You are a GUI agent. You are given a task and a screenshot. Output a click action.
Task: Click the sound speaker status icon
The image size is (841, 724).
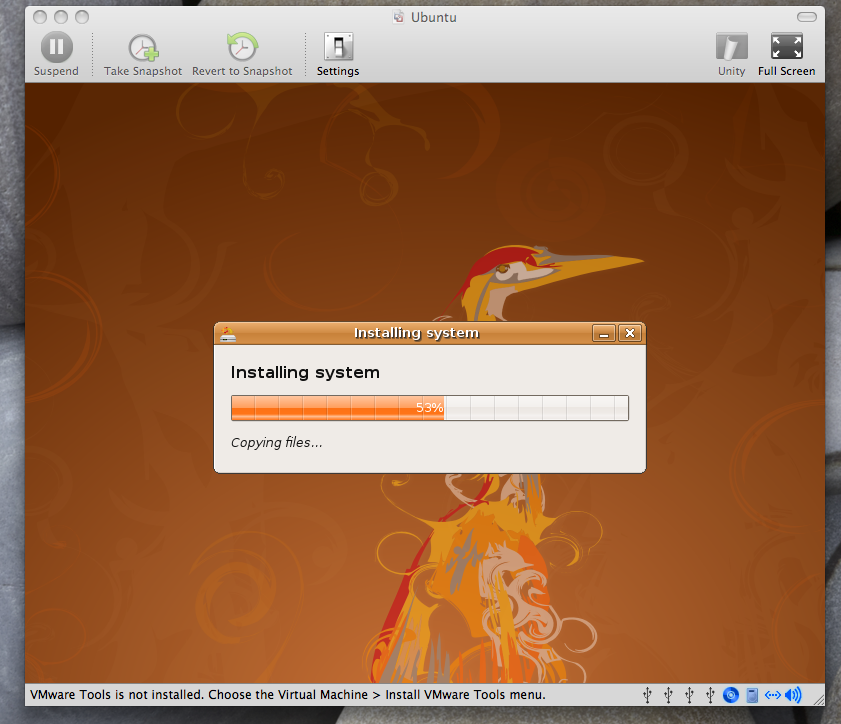point(793,696)
